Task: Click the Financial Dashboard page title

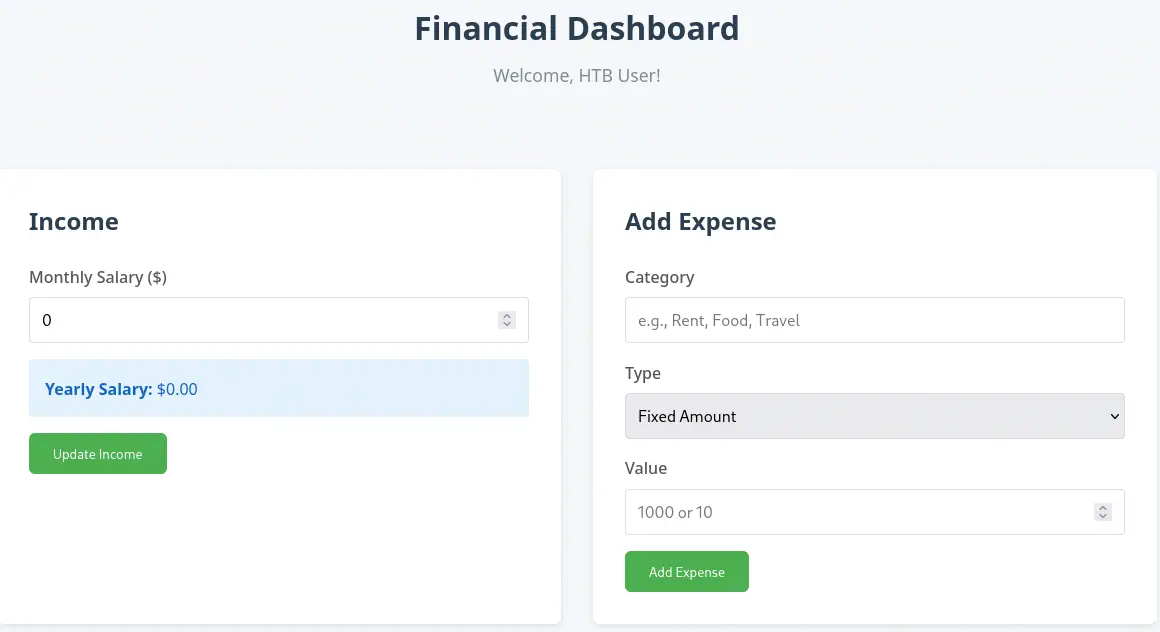Action: pyautogui.click(x=577, y=28)
